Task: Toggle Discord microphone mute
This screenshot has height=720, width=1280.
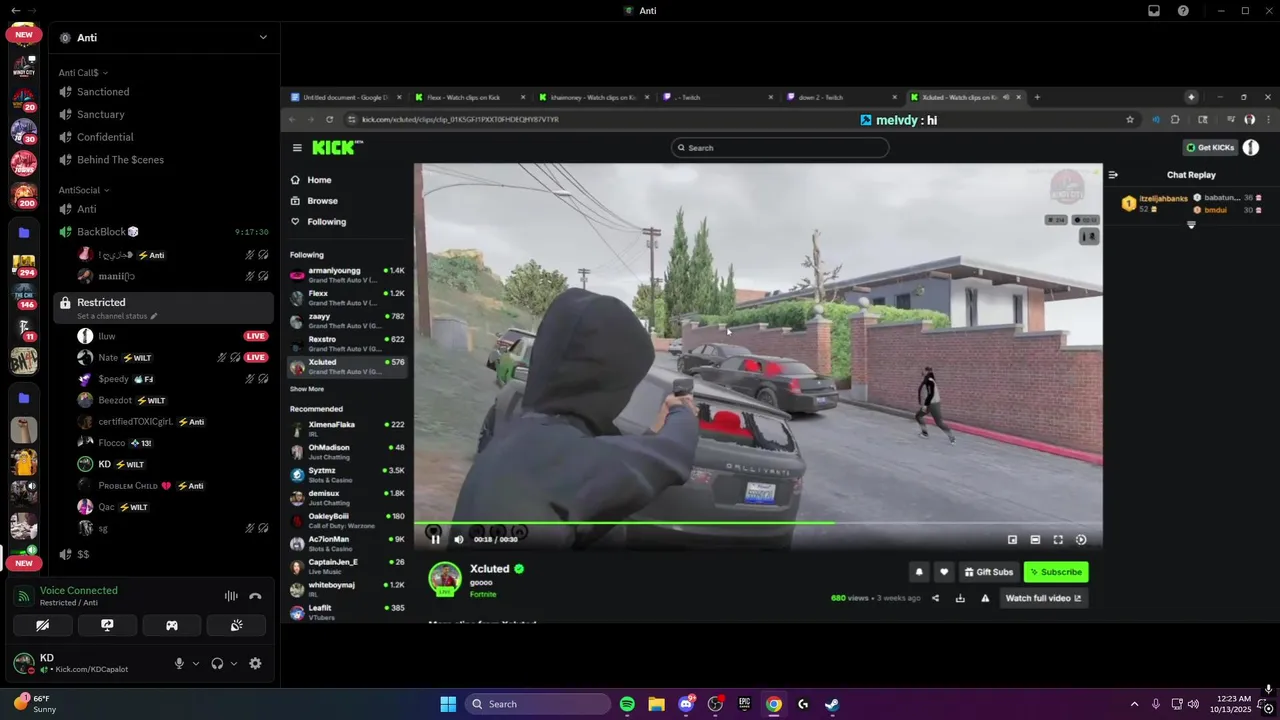Action: coord(180,663)
